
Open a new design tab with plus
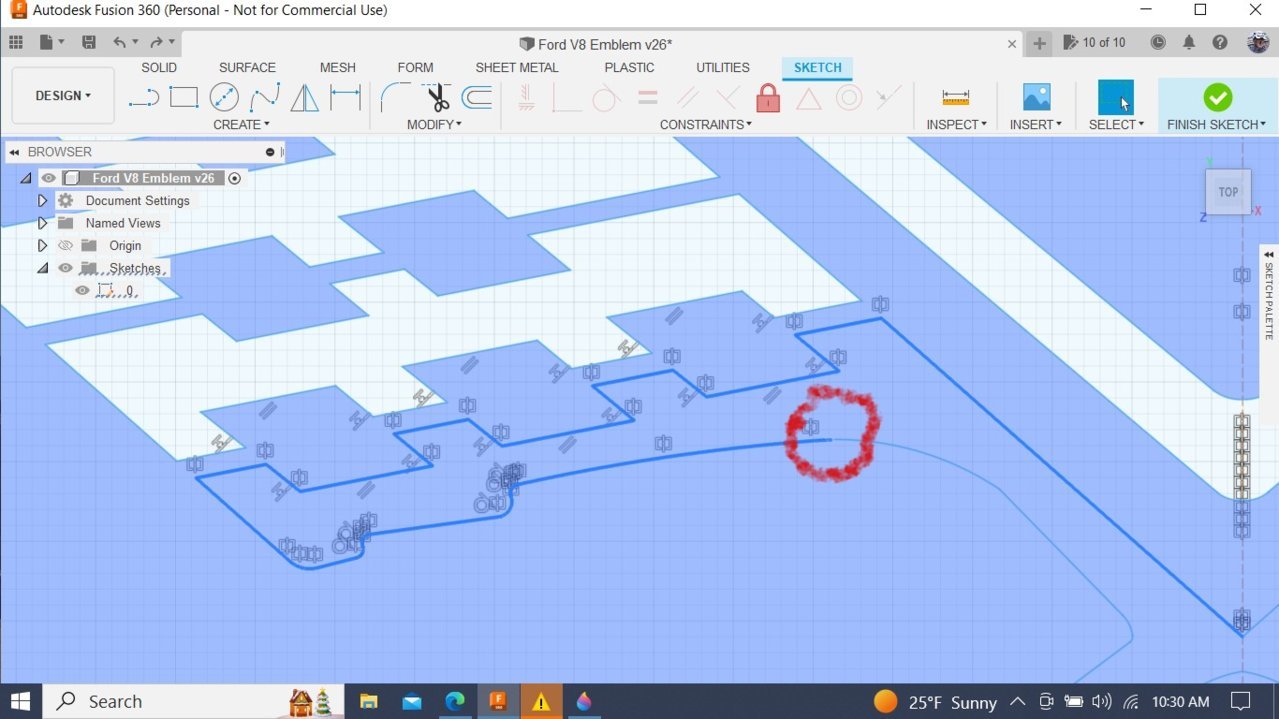[x=1039, y=43]
